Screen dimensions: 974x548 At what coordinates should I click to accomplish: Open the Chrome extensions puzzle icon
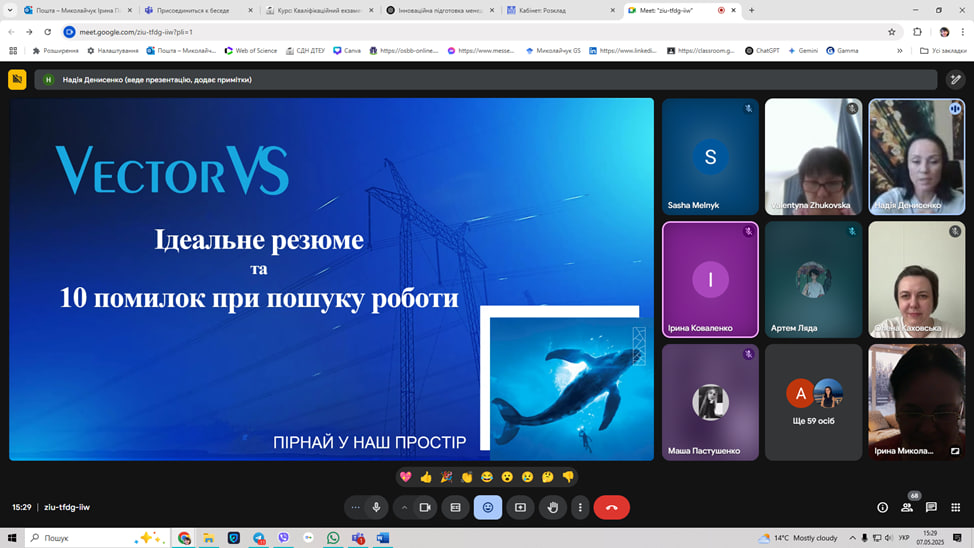tap(917, 32)
